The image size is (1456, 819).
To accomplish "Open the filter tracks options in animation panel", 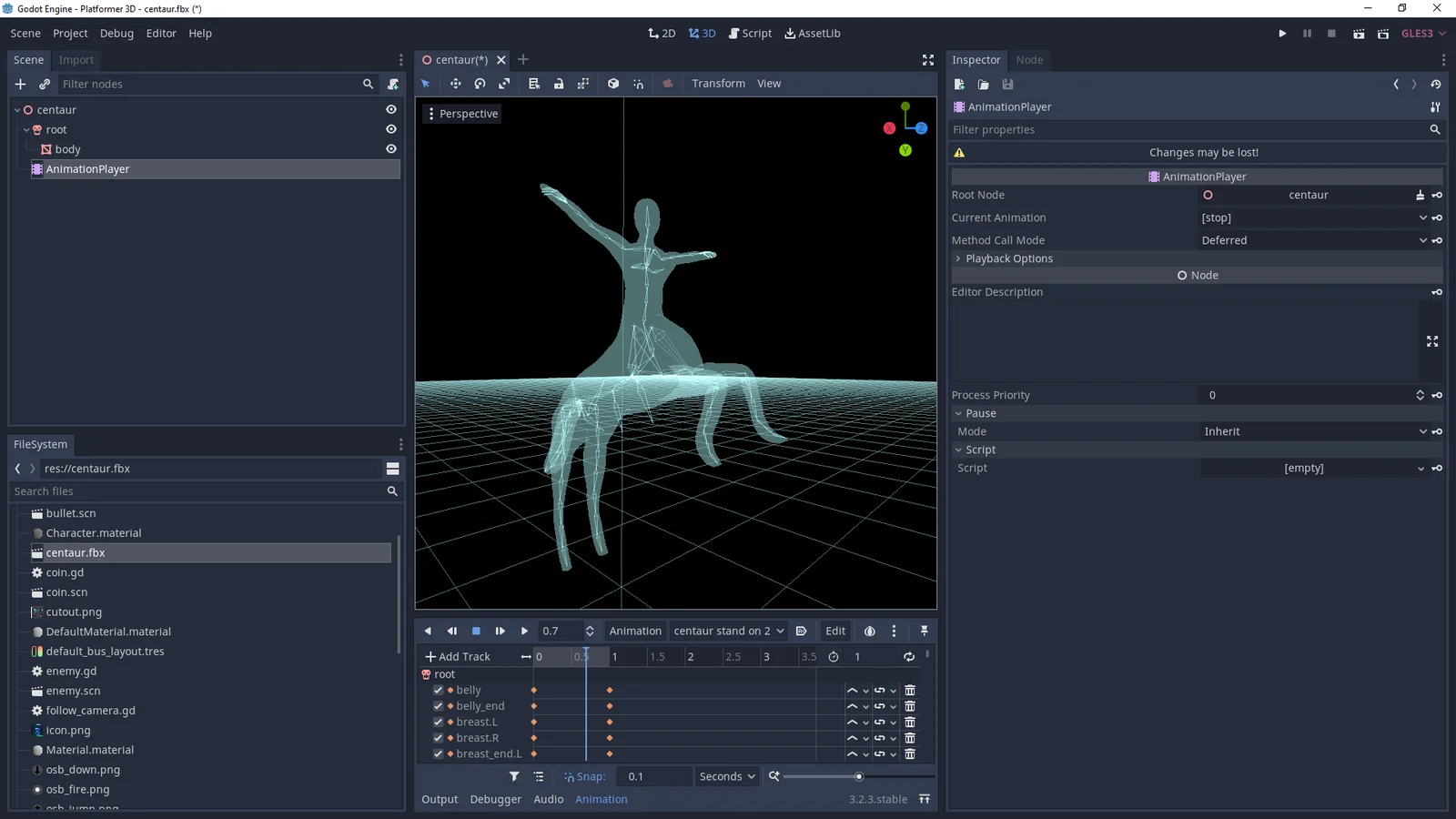I will pyautogui.click(x=514, y=776).
